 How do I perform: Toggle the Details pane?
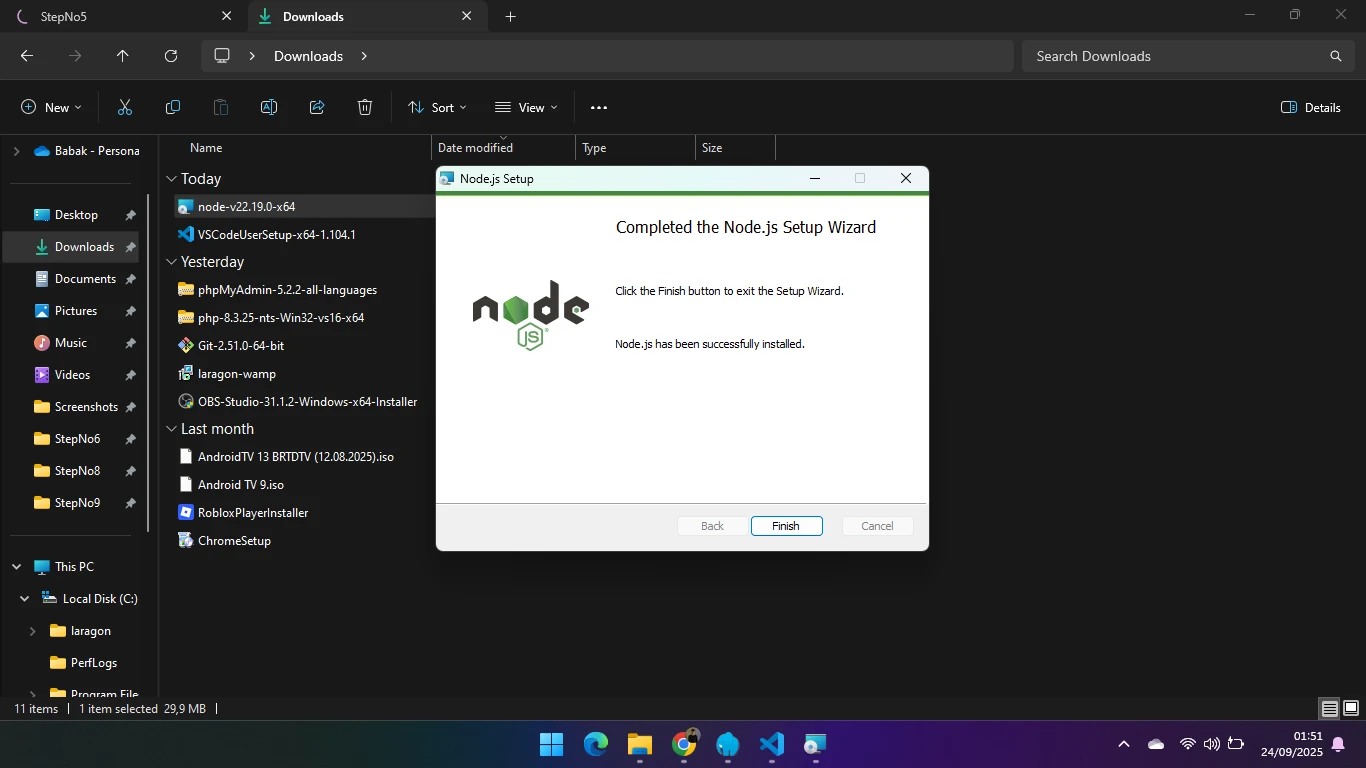pyautogui.click(x=1310, y=107)
